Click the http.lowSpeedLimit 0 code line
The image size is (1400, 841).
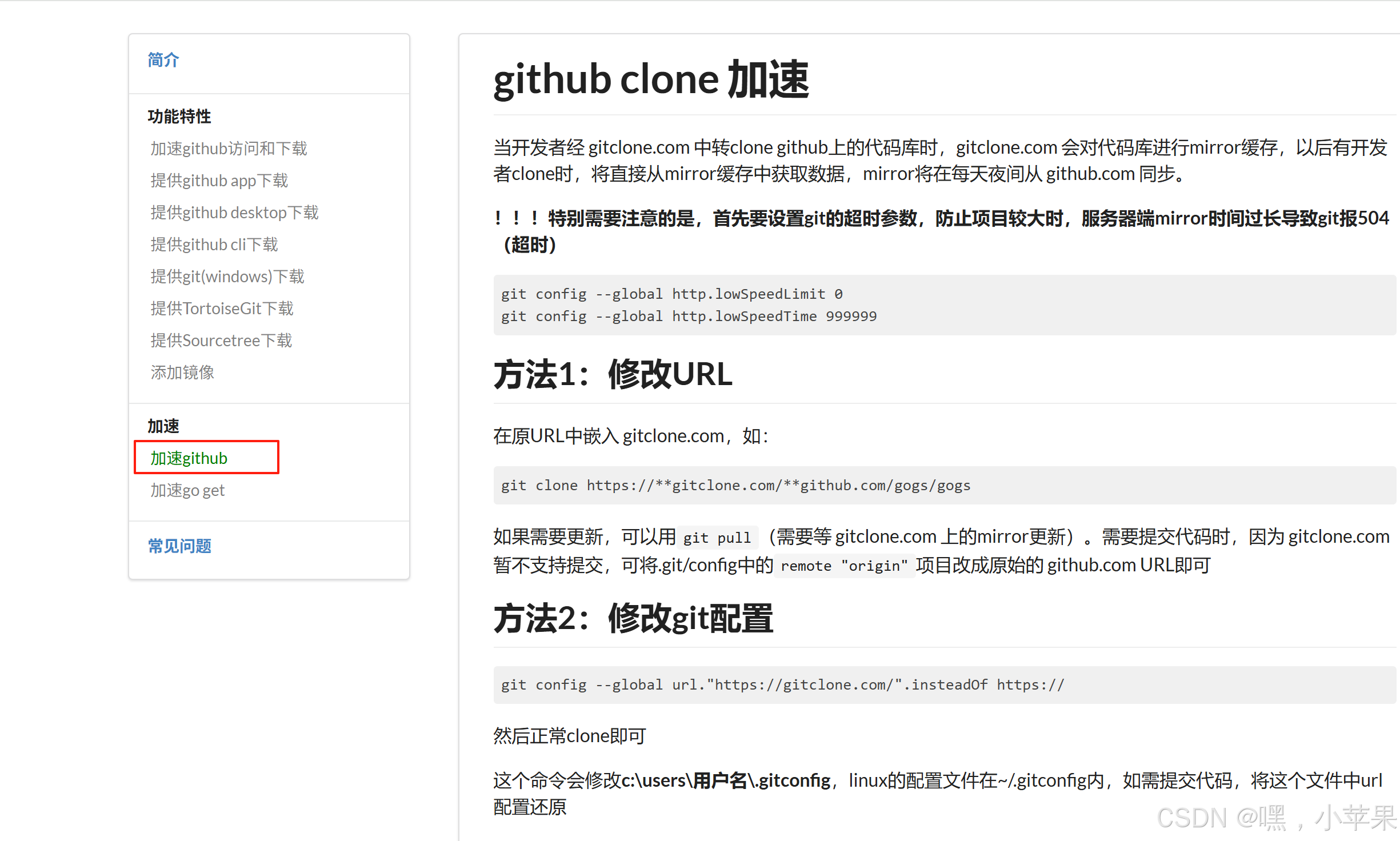pos(672,294)
